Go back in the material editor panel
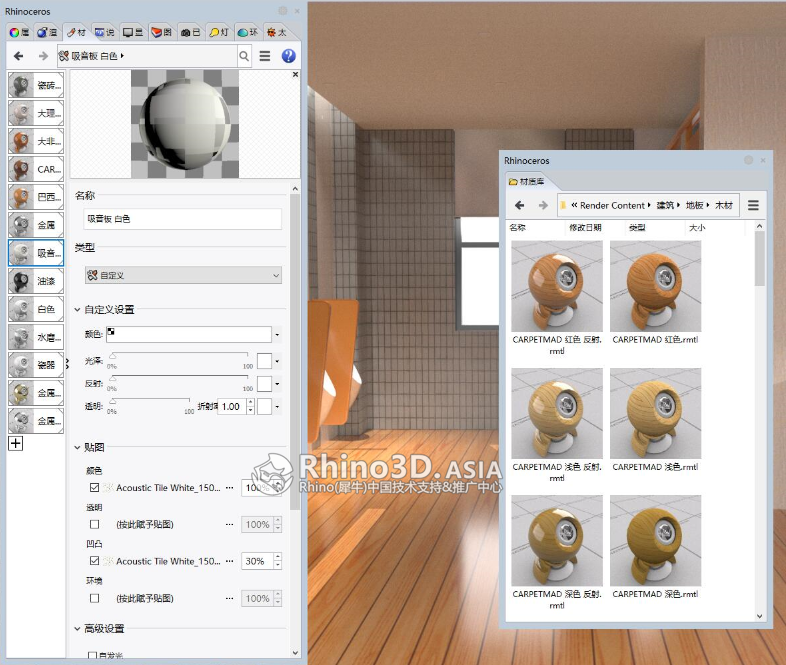The image size is (786, 665). 19,56
